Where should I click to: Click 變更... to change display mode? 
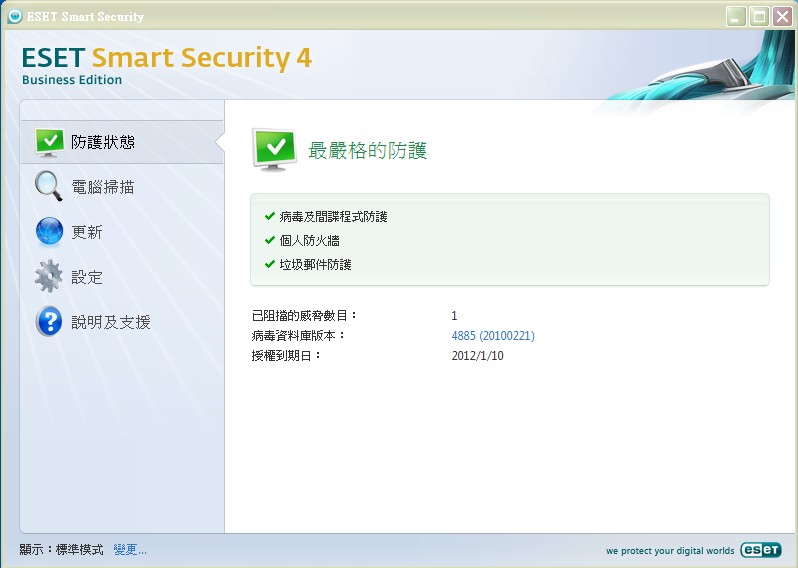click(x=130, y=550)
